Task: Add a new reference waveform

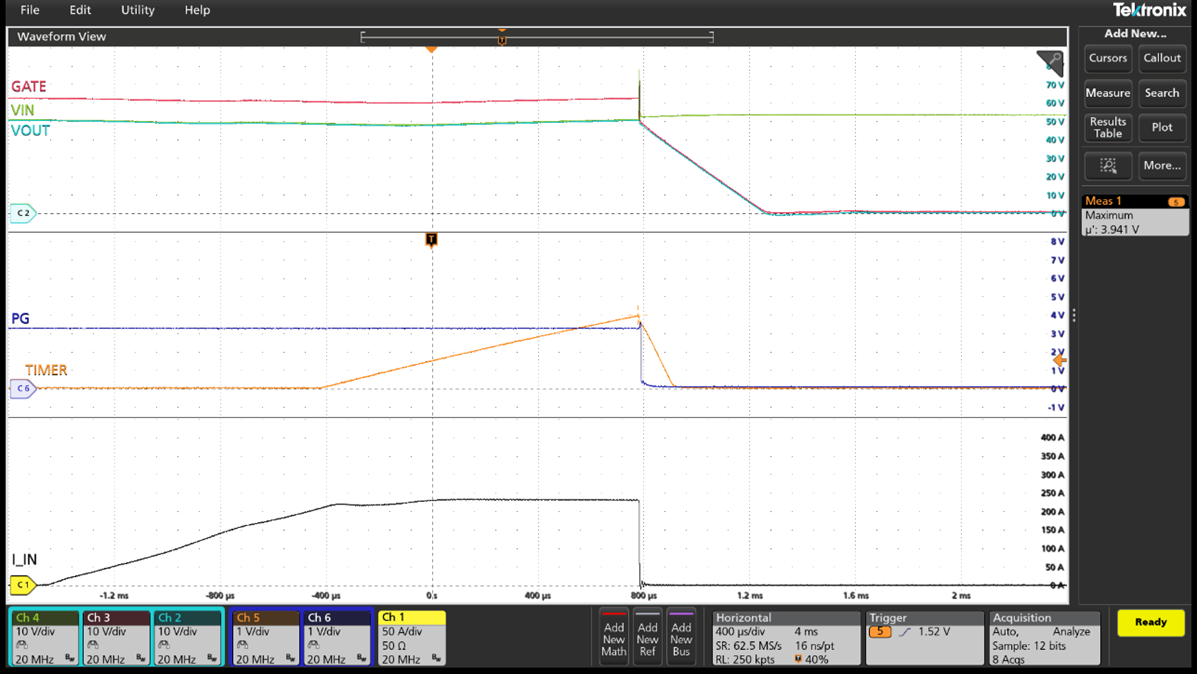Action: coord(648,636)
